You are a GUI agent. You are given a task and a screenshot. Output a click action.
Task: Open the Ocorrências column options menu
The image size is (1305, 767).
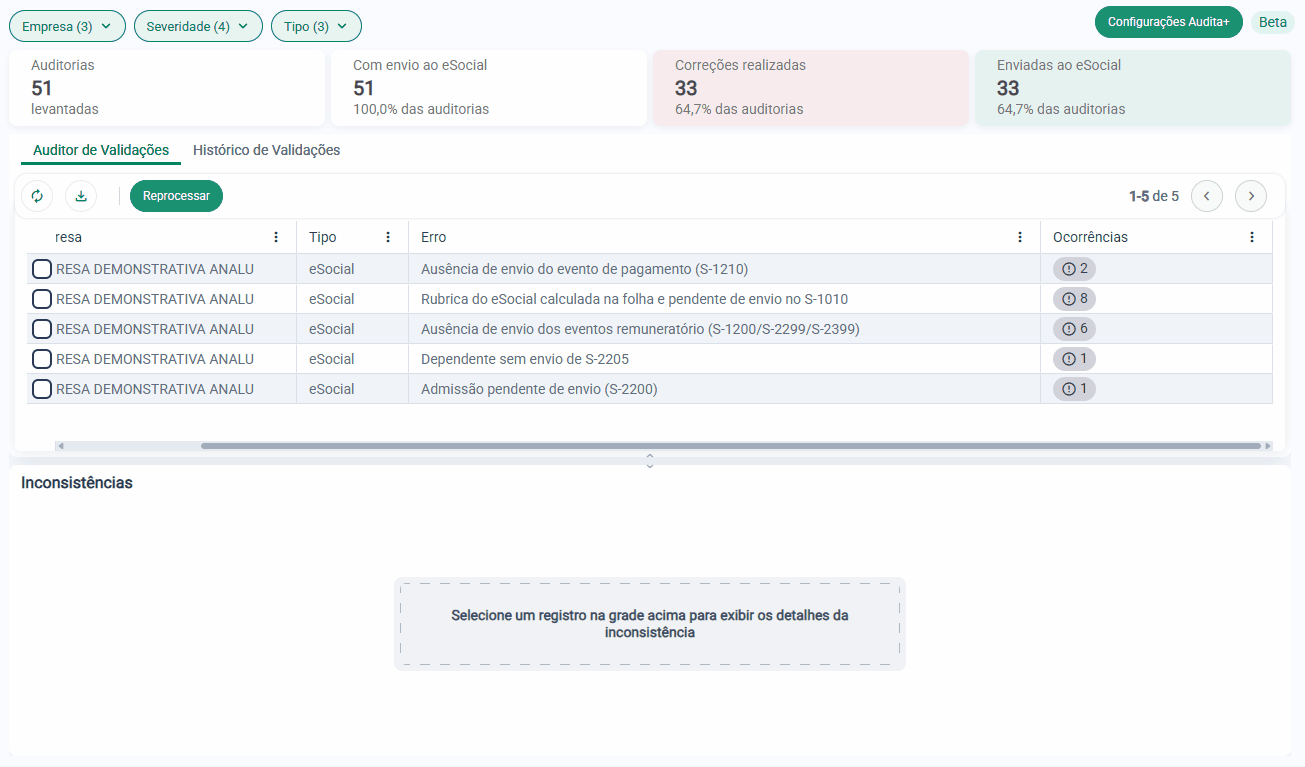pyautogui.click(x=1252, y=238)
